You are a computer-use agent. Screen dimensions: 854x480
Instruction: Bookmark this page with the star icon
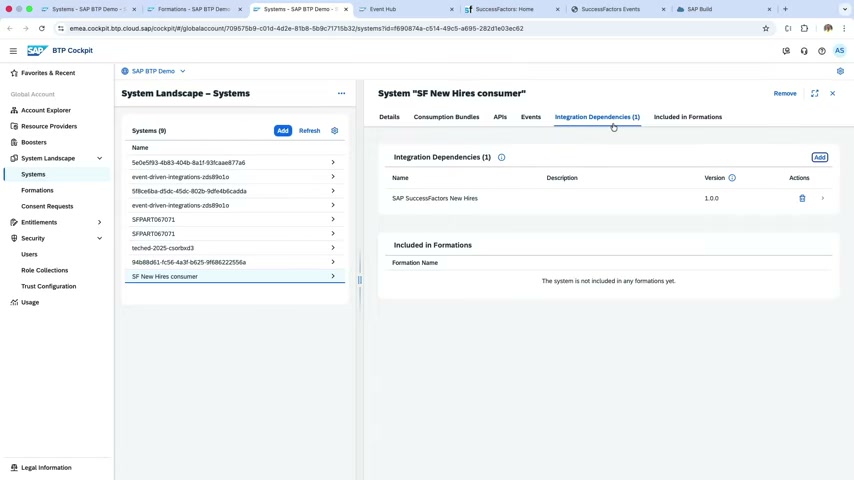coord(766,28)
